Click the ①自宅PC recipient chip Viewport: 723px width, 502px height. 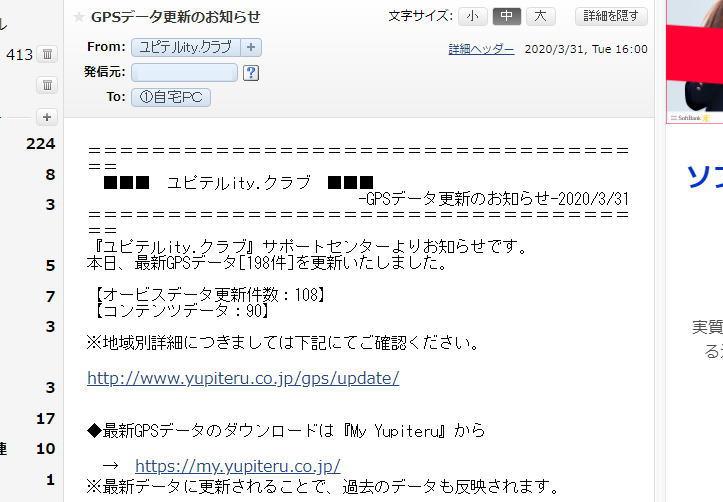[171, 97]
